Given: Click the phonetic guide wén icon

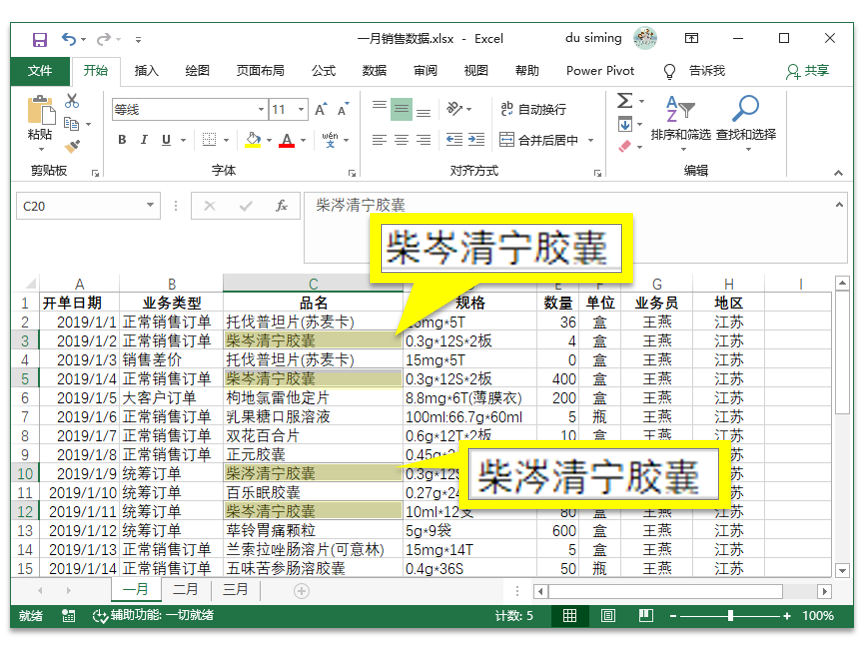Looking at the screenshot, I should click(330, 140).
